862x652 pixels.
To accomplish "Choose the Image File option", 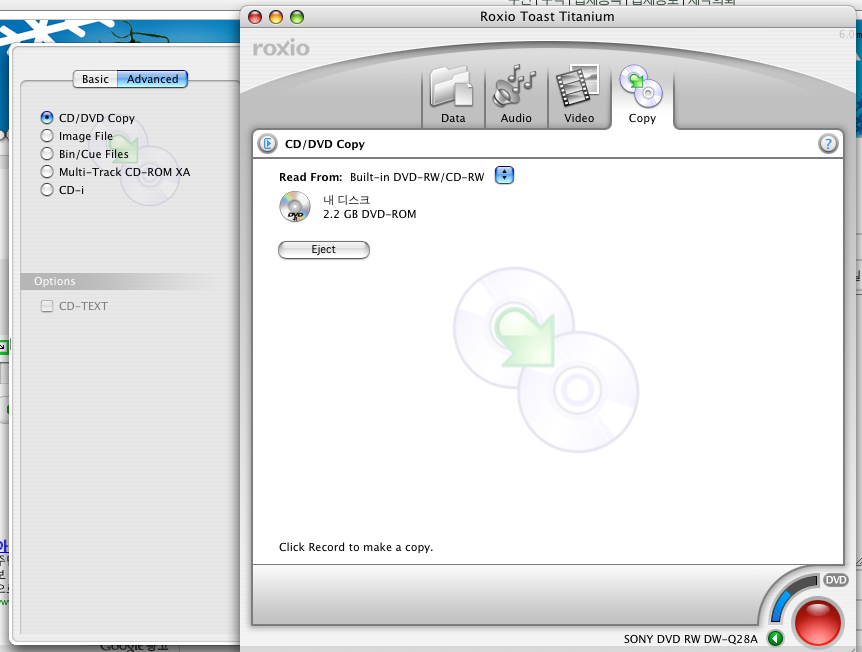I will pyautogui.click(x=47, y=136).
